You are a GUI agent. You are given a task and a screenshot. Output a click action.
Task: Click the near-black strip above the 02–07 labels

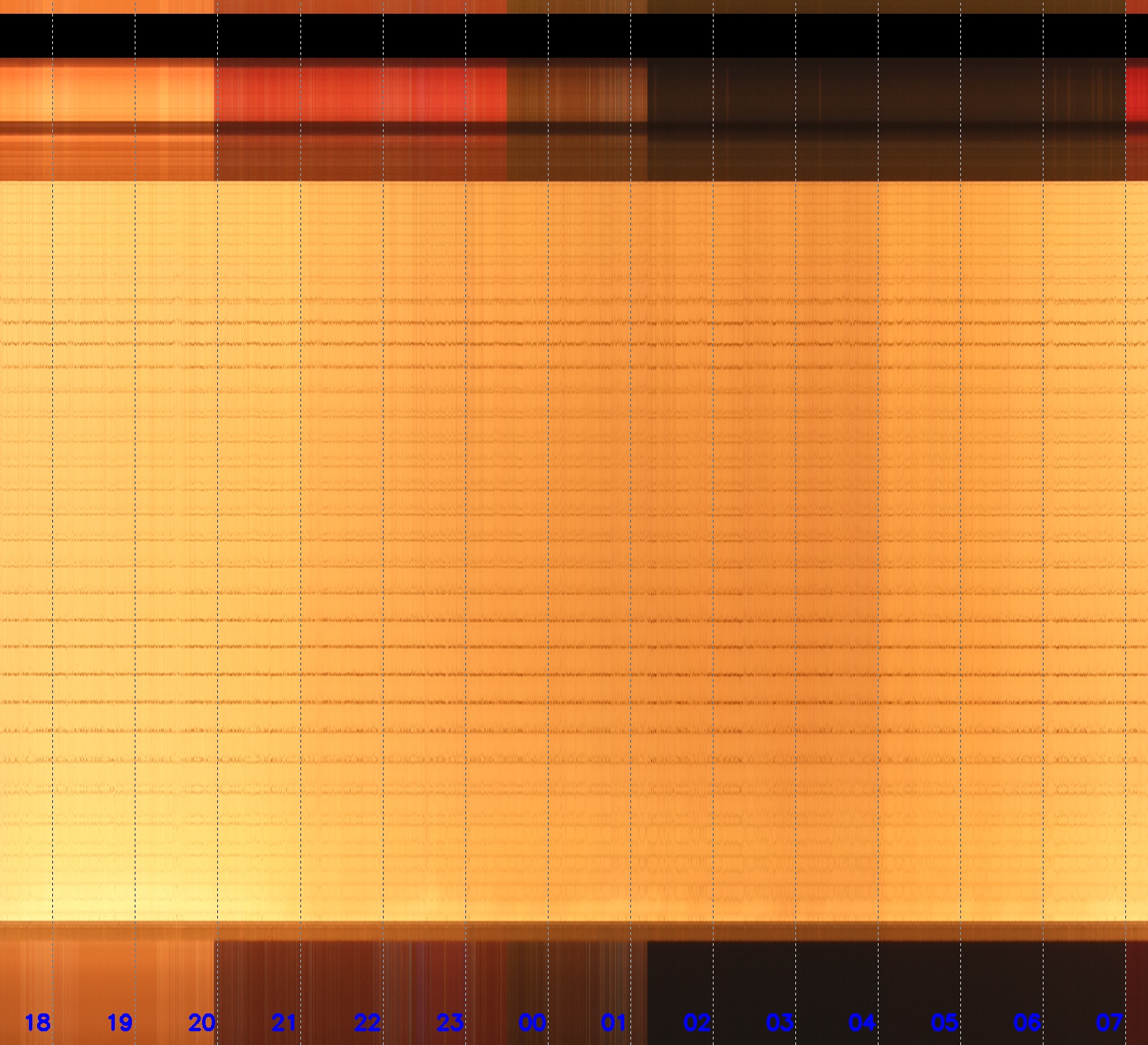pos(887,976)
